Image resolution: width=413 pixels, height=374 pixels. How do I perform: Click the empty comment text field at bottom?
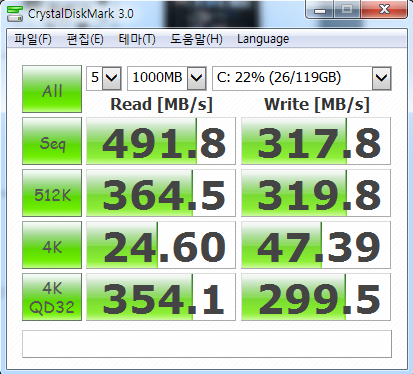tap(207, 344)
